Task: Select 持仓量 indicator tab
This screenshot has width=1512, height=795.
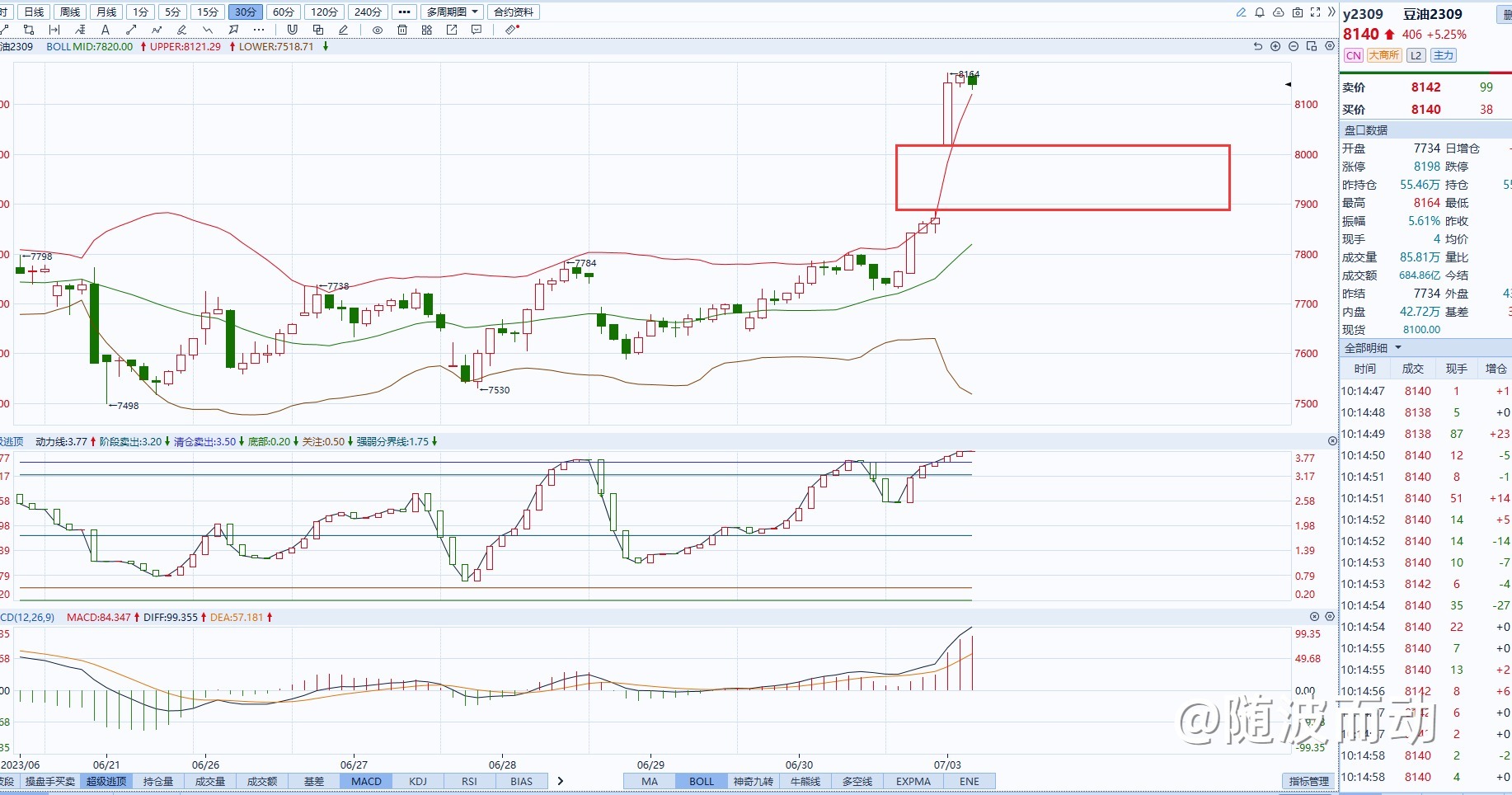Action: click(x=158, y=782)
